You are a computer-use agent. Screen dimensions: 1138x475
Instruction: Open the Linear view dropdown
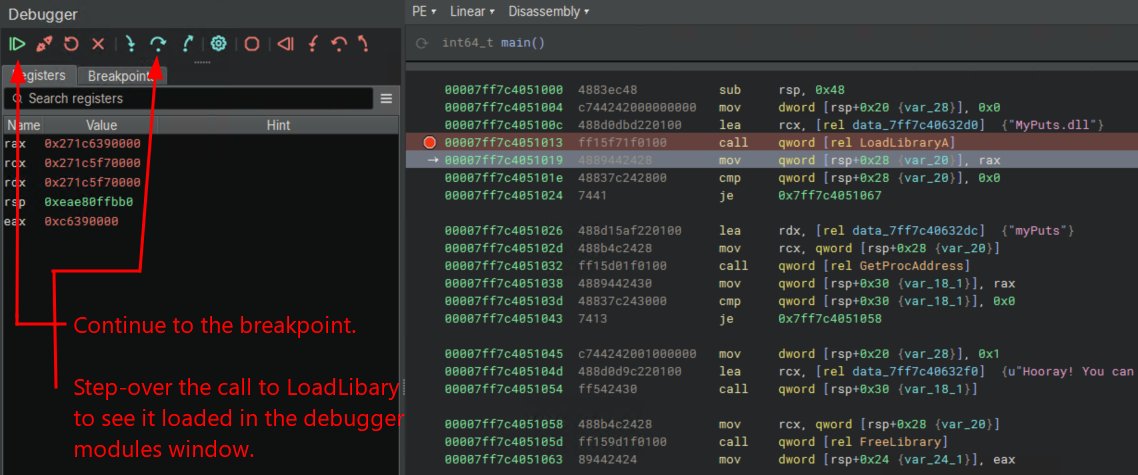[x=472, y=11]
